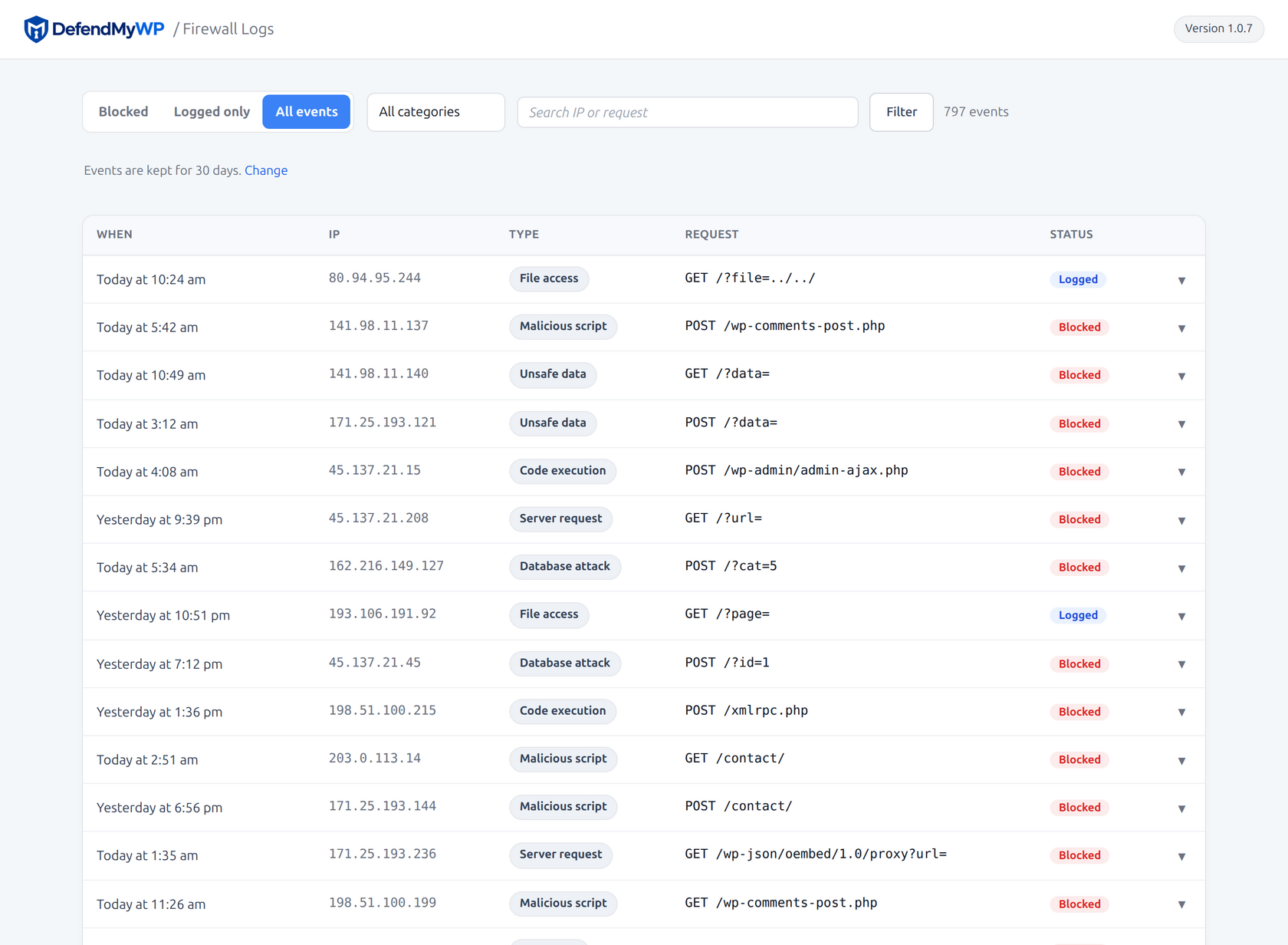Click the Database attack tag for /?cat=5
The height and width of the screenshot is (945, 1288).
(x=565, y=567)
